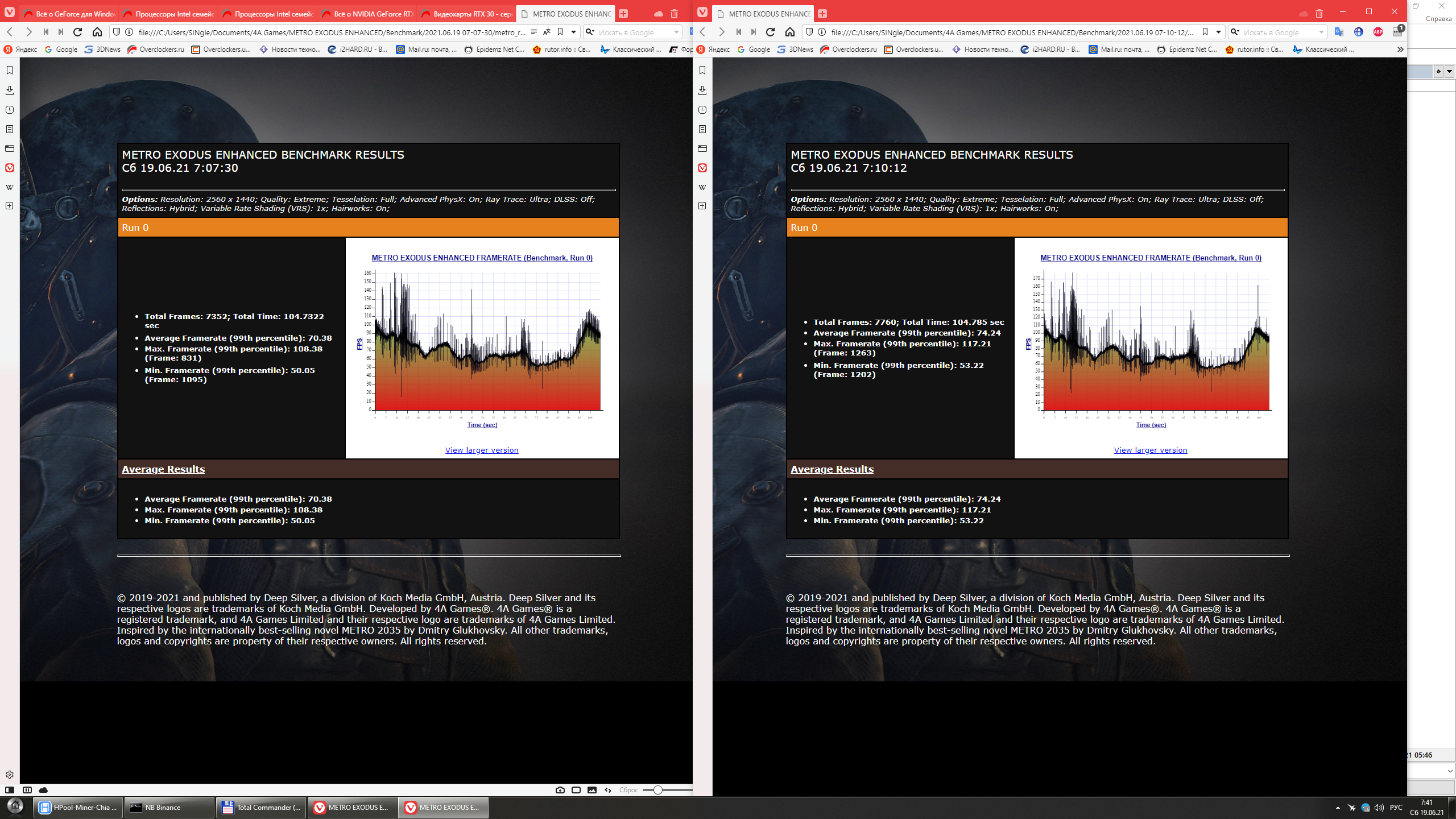Open the Downloads panel in left window sidebar

point(10,90)
